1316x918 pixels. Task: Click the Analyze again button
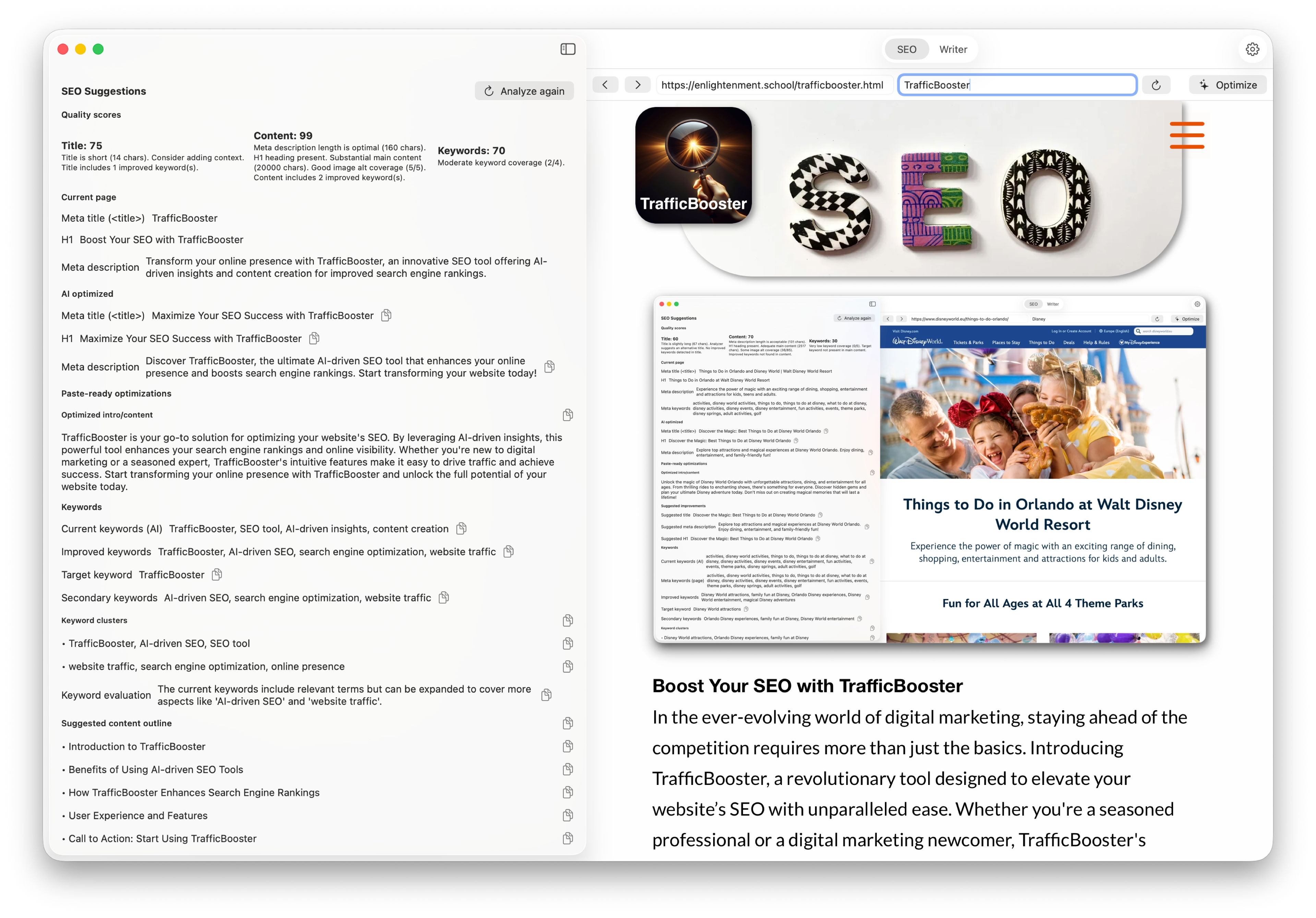(x=524, y=91)
